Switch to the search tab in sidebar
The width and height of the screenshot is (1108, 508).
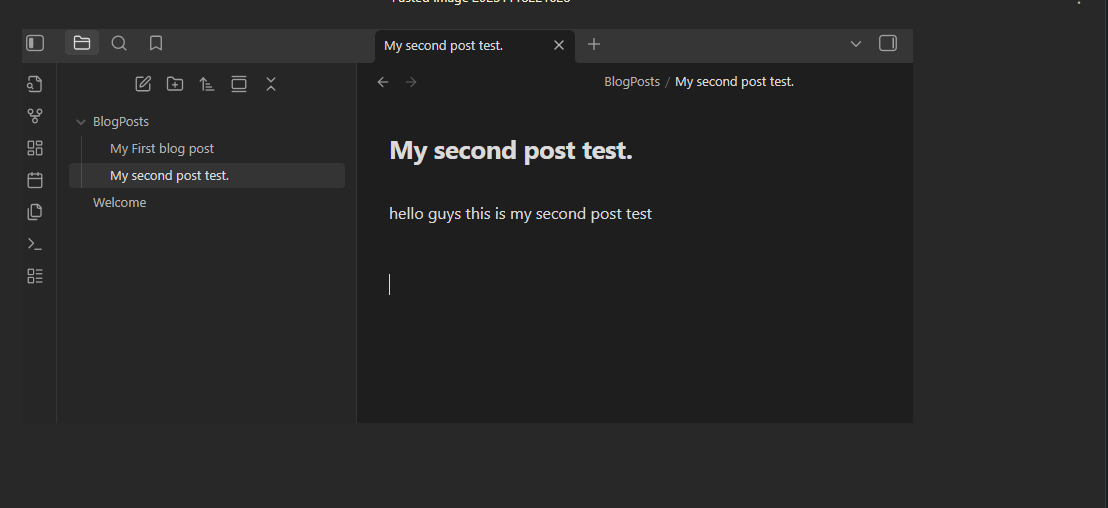pyautogui.click(x=119, y=43)
